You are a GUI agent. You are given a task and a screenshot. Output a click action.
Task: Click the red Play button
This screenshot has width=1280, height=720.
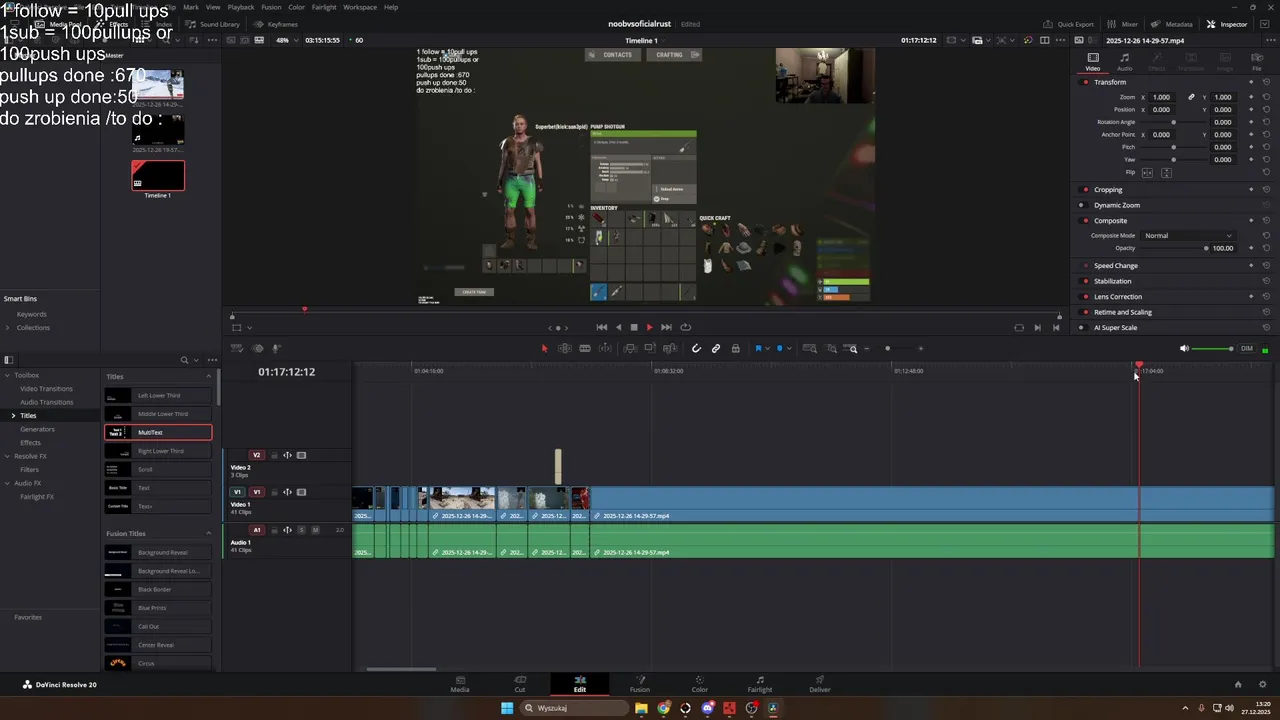click(x=649, y=327)
